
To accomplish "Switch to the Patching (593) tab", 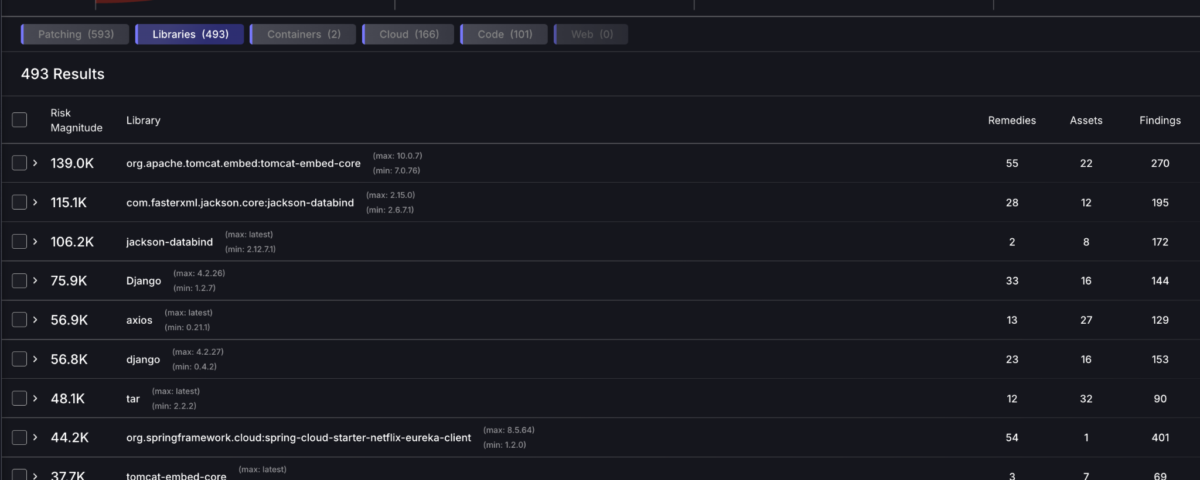I will 76,34.
